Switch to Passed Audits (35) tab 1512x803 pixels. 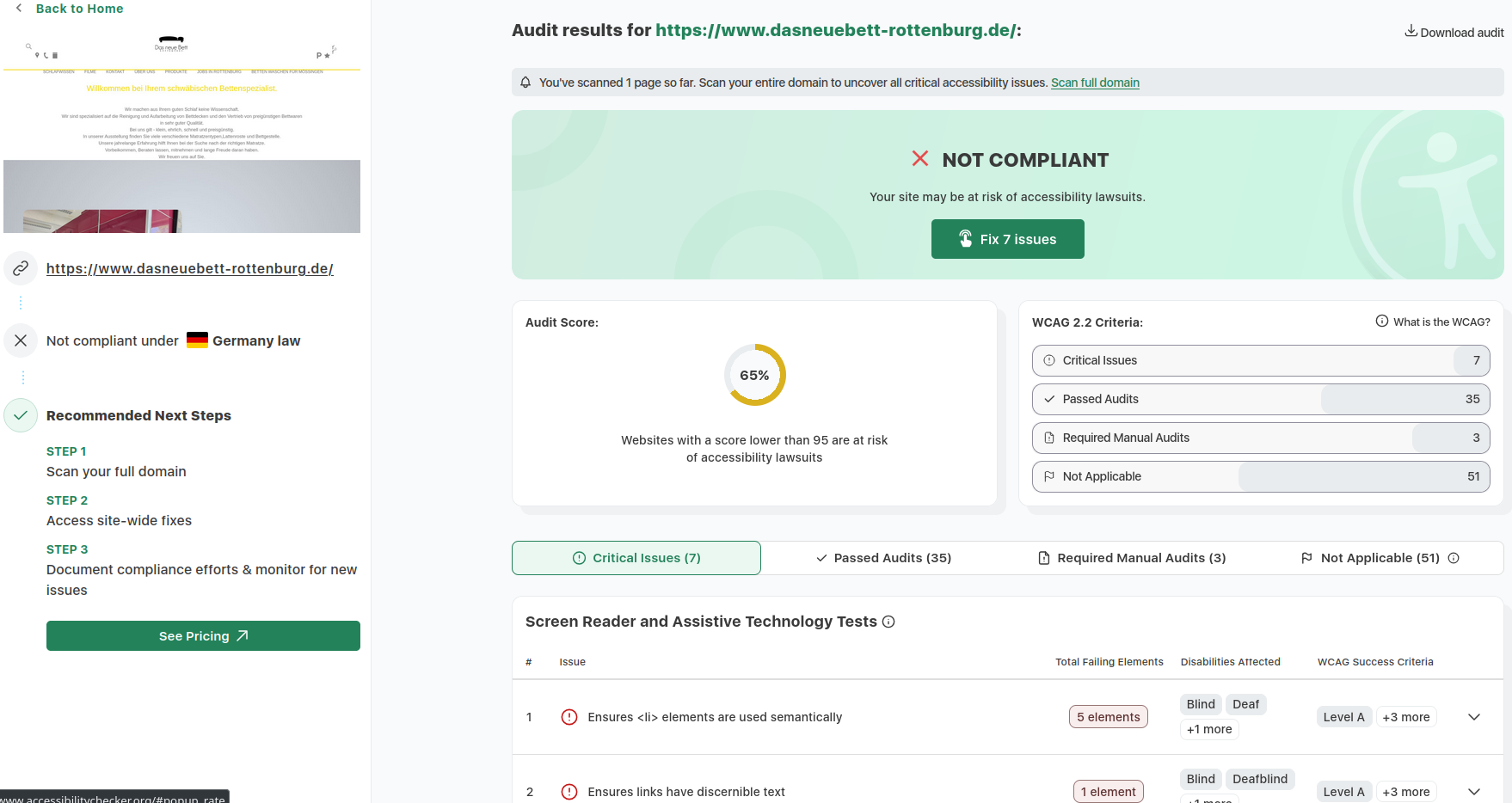(x=883, y=558)
